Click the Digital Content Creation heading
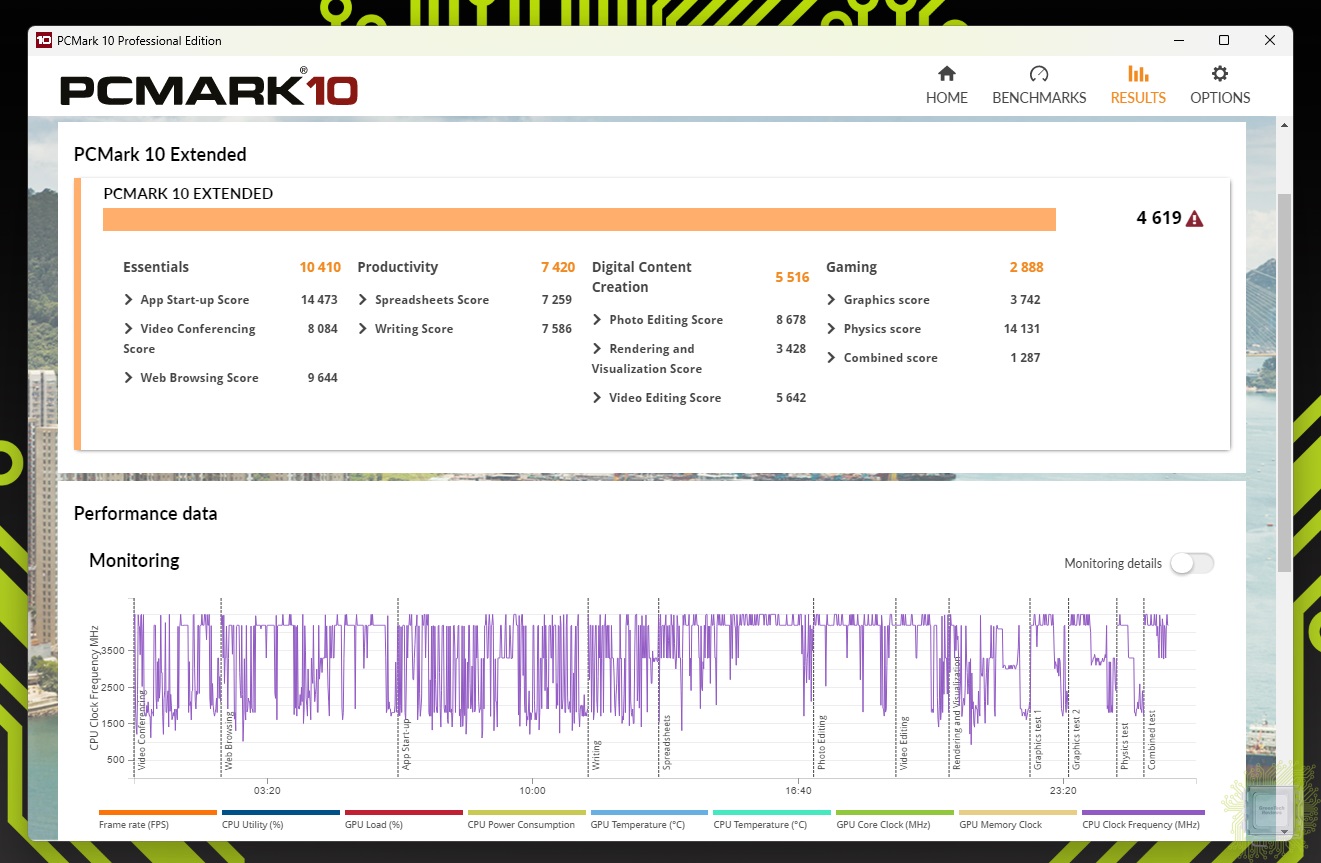 [x=642, y=277]
